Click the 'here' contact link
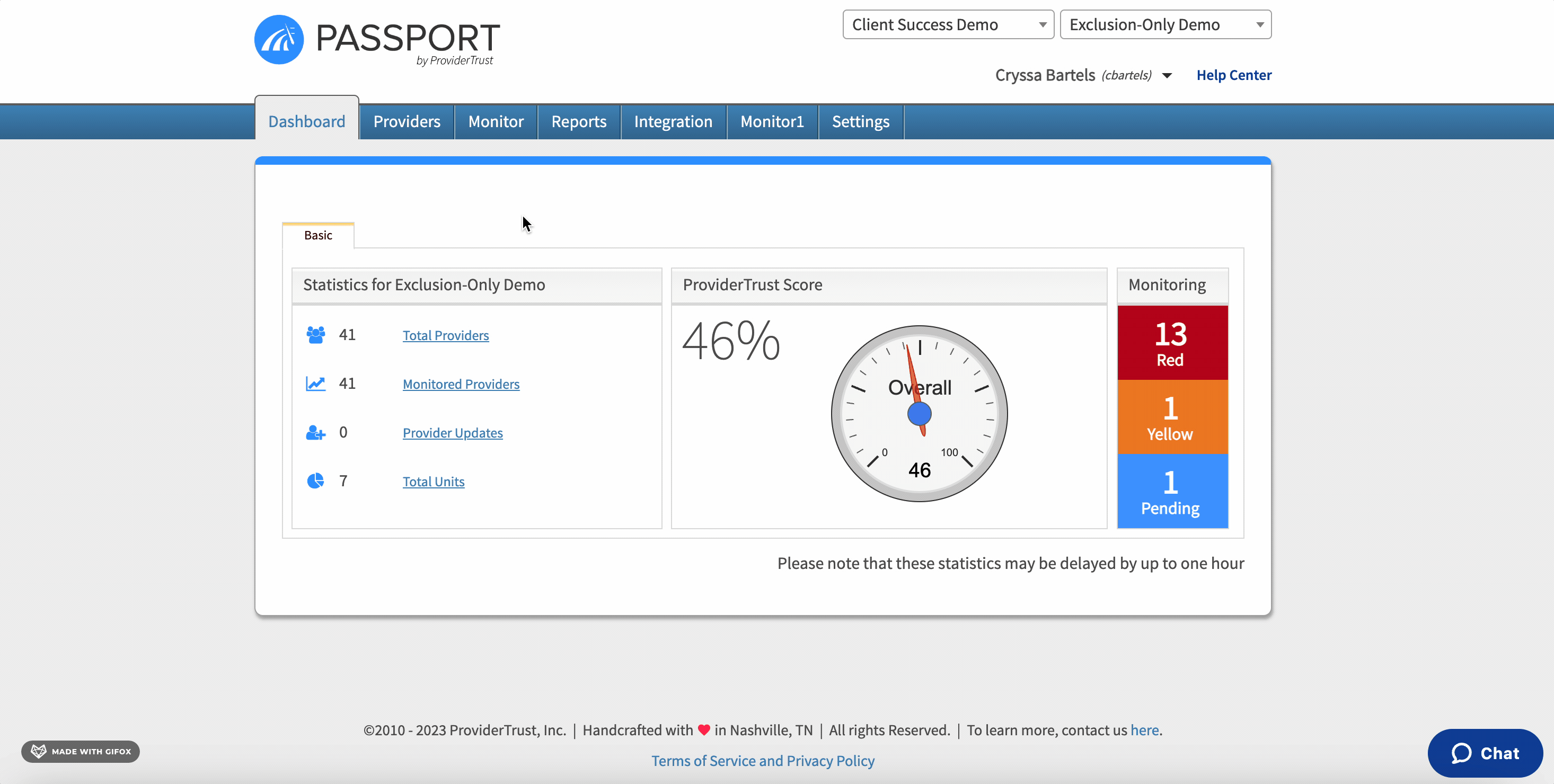 click(x=1144, y=730)
